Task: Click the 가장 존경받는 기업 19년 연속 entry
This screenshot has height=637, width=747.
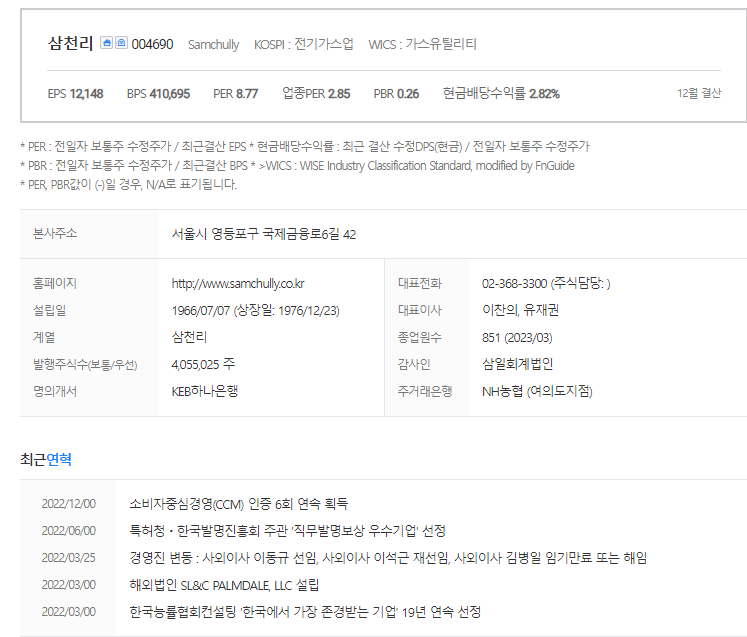Action: [305, 612]
